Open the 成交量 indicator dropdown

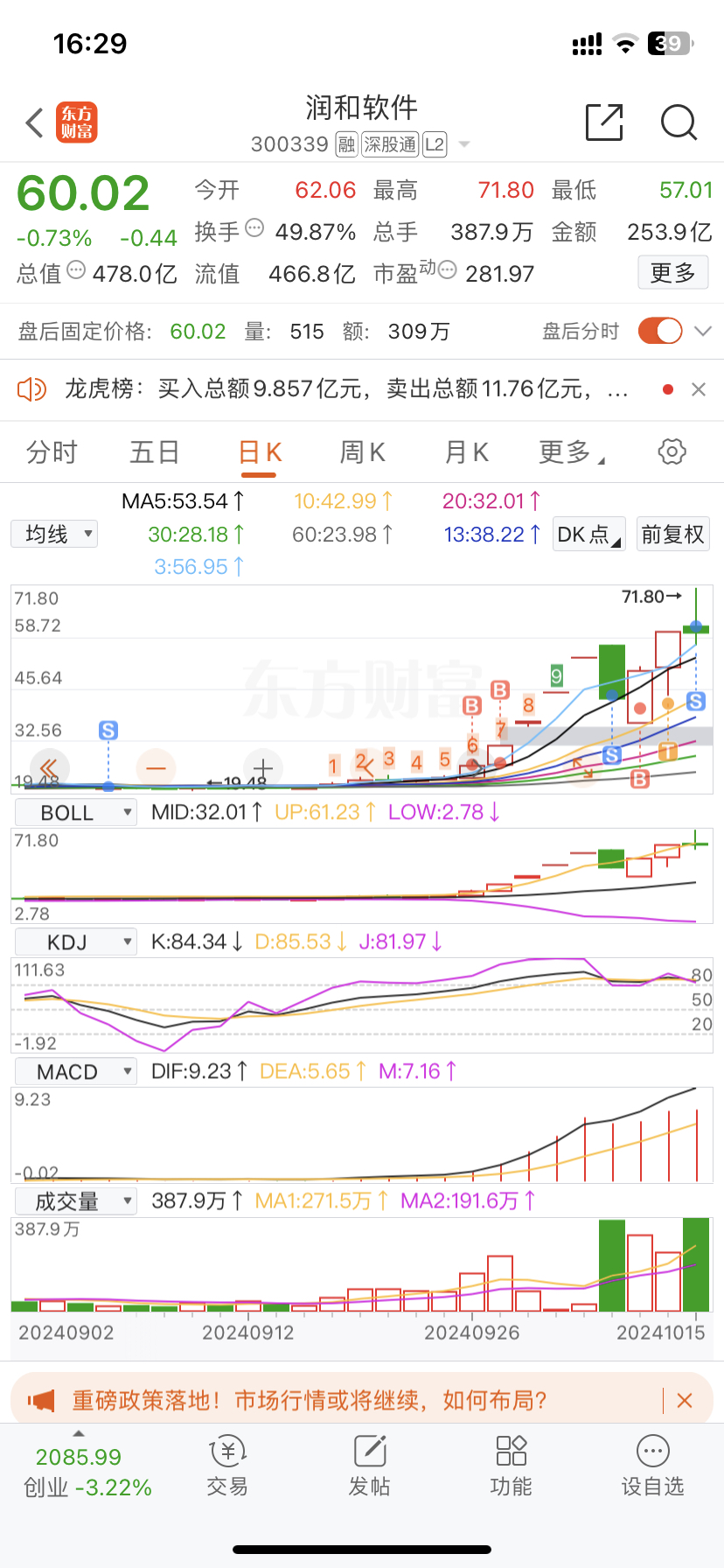coord(76,1201)
